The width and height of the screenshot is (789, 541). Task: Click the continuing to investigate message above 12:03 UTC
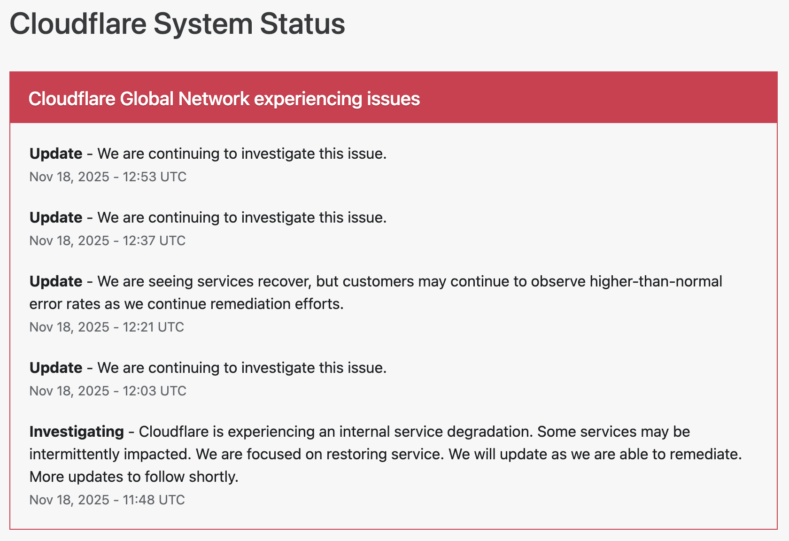(241, 367)
